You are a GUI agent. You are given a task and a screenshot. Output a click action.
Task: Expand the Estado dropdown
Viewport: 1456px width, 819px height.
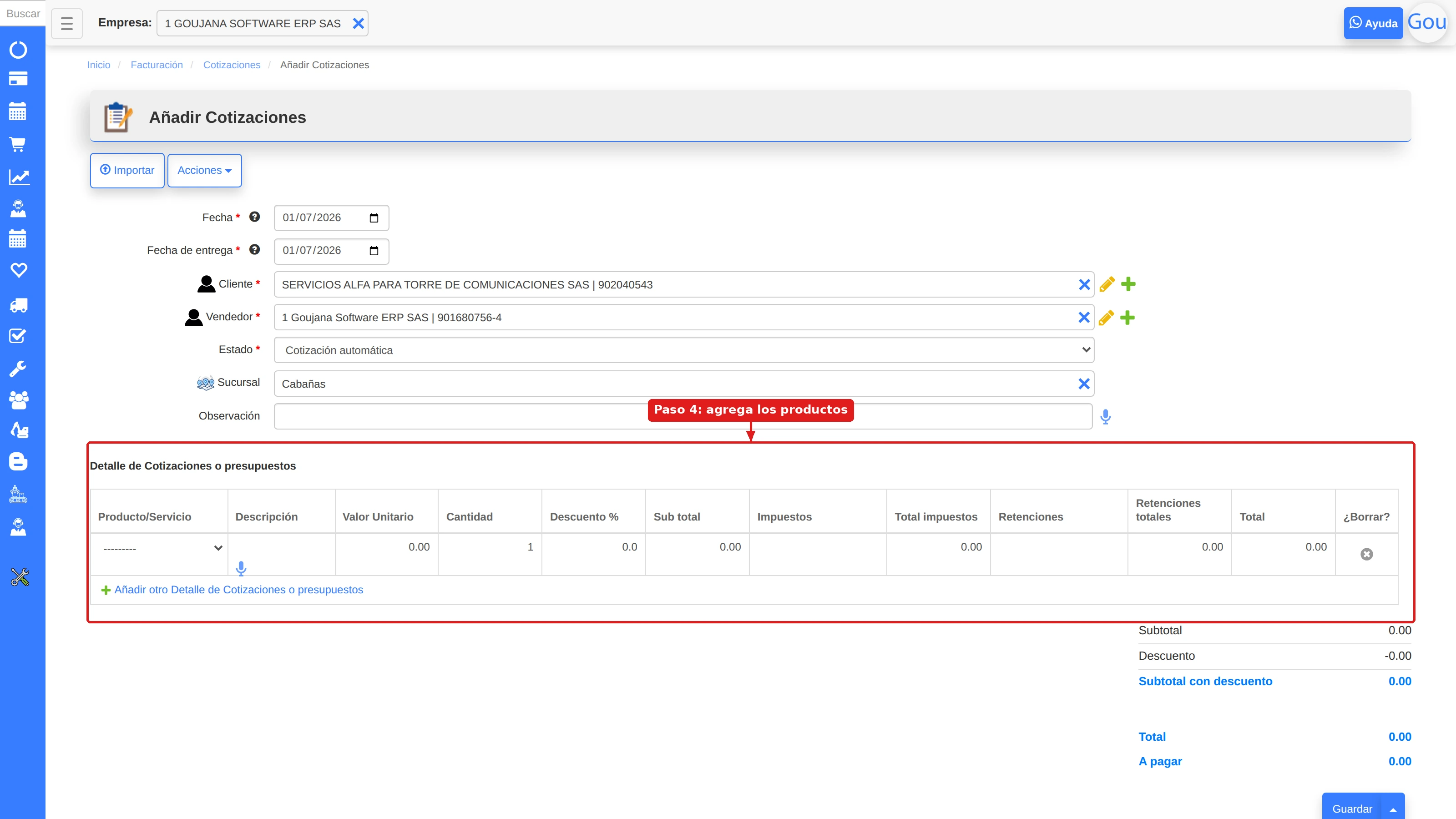point(684,350)
